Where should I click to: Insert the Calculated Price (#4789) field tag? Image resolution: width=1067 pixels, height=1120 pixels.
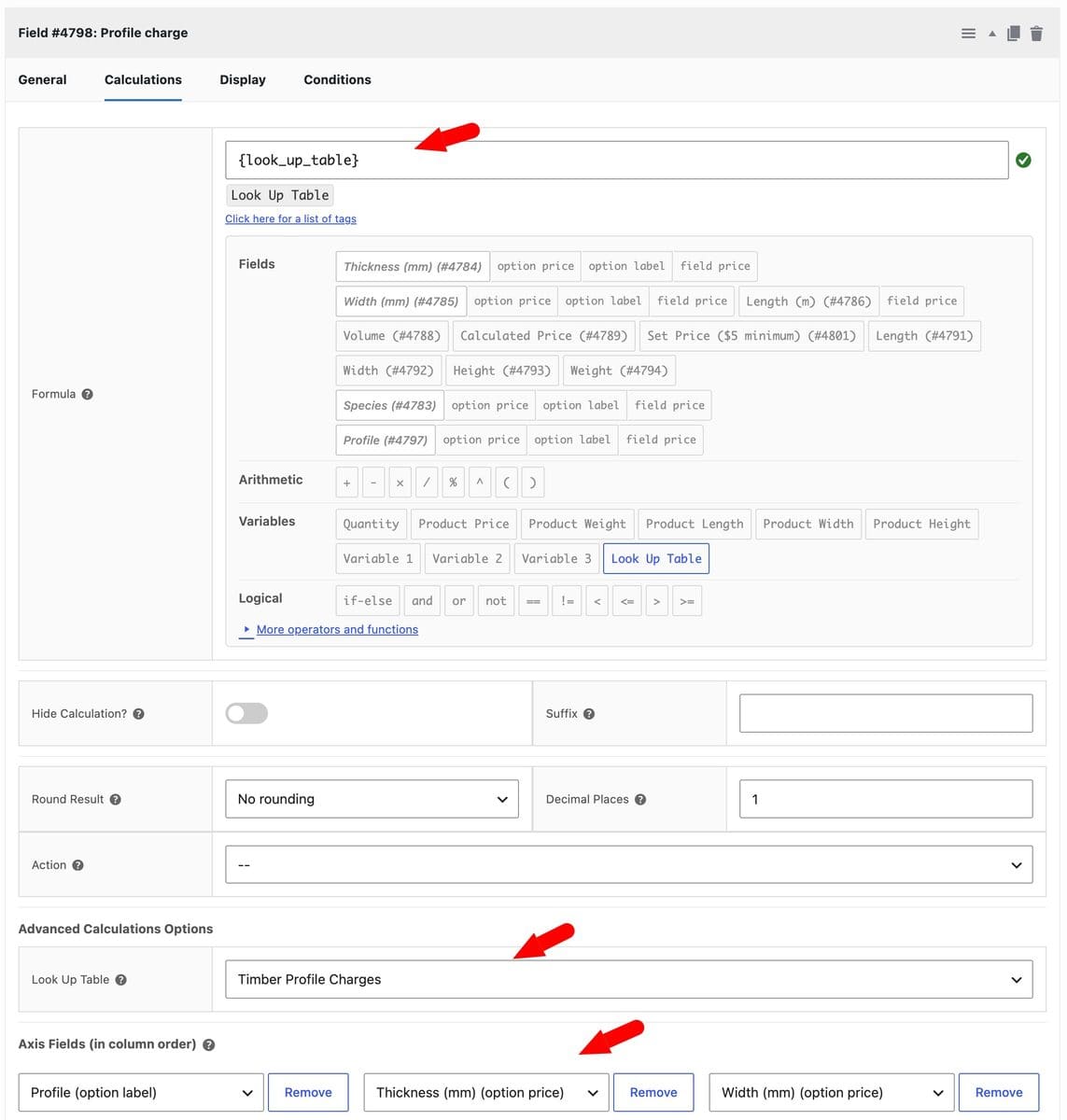(544, 336)
